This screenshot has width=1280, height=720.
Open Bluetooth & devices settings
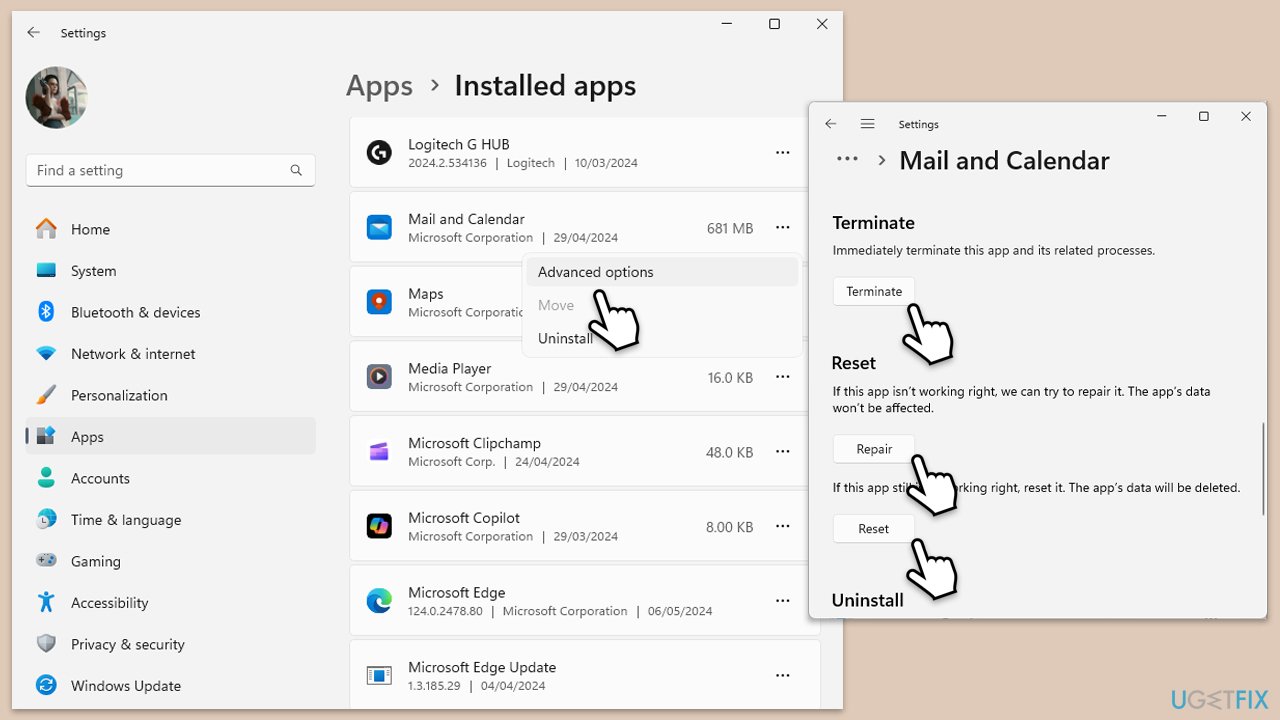click(171, 312)
